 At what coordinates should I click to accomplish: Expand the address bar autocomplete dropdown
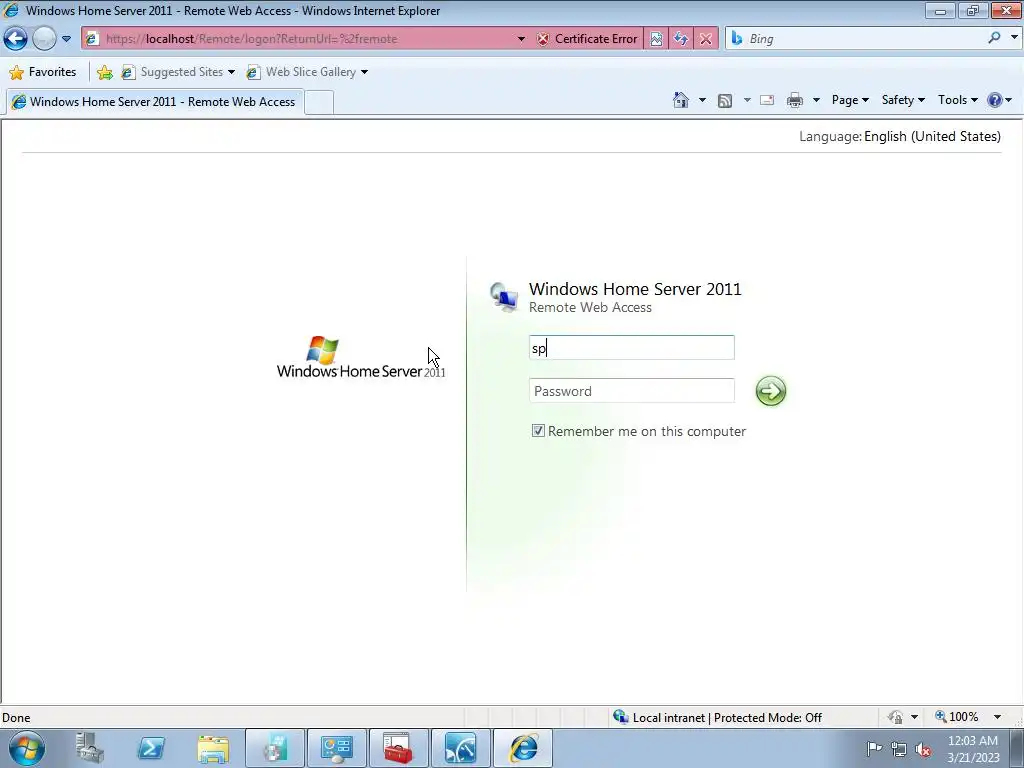521,39
